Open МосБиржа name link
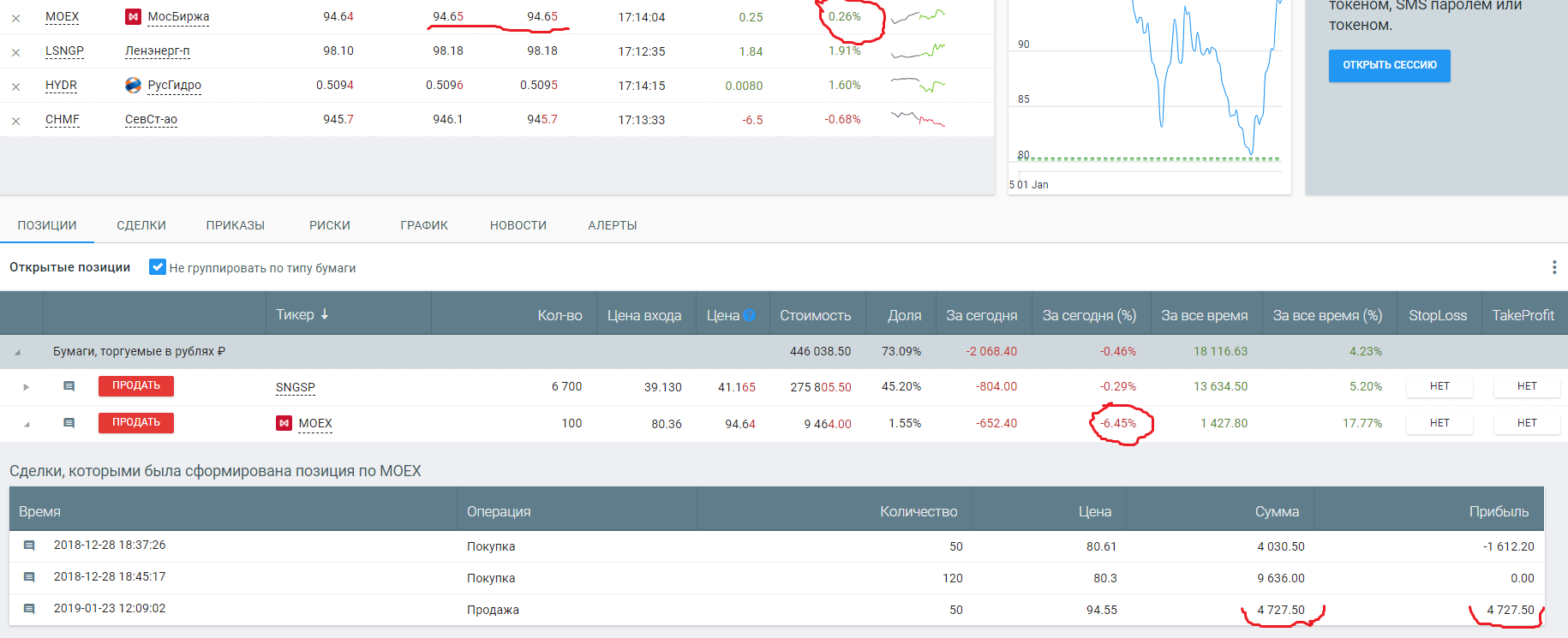This screenshot has height=638, width=1568. click(x=178, y=16)
